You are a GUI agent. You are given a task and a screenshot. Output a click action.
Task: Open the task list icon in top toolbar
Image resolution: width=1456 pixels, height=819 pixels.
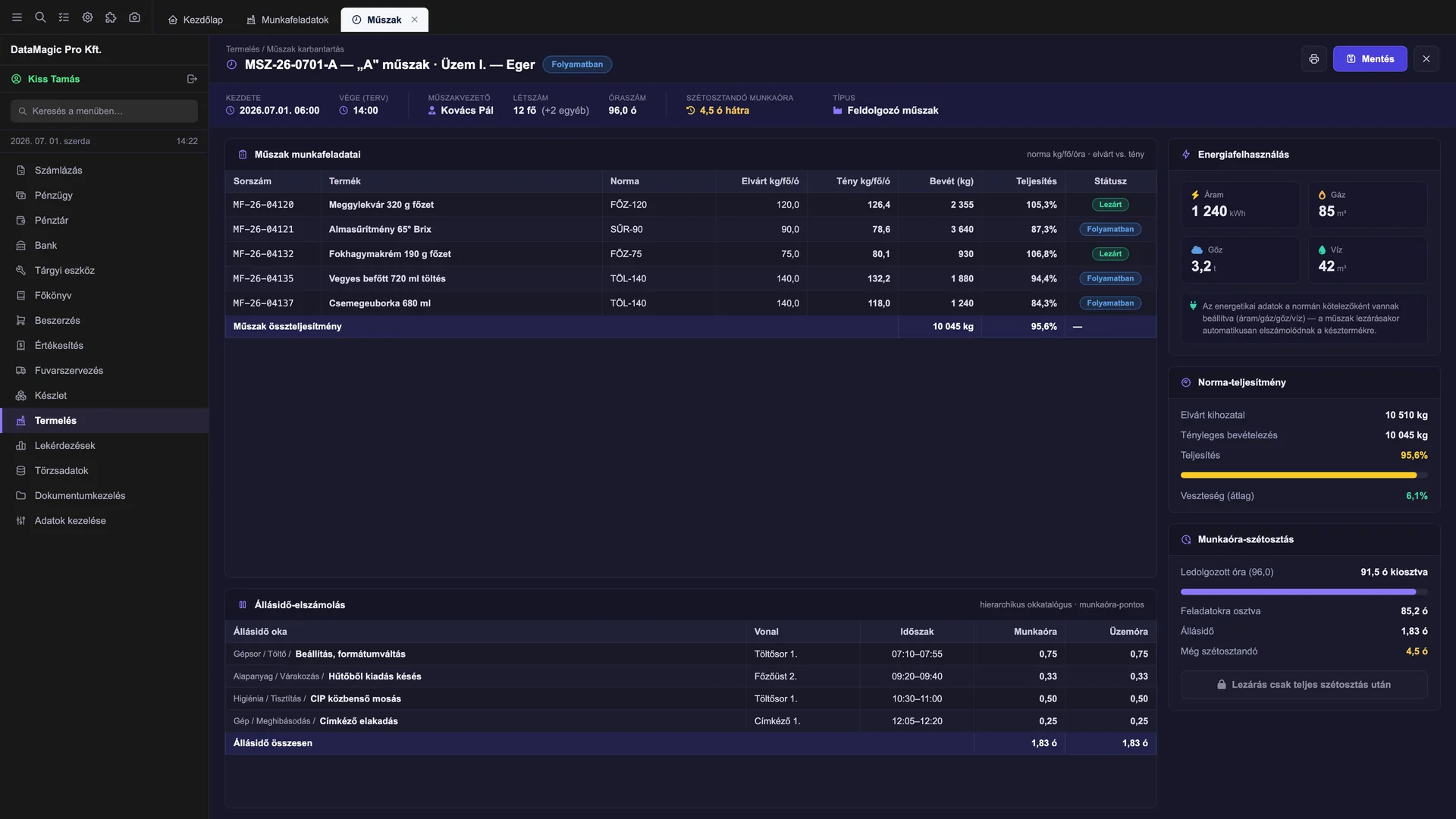[x=64, y=17]
